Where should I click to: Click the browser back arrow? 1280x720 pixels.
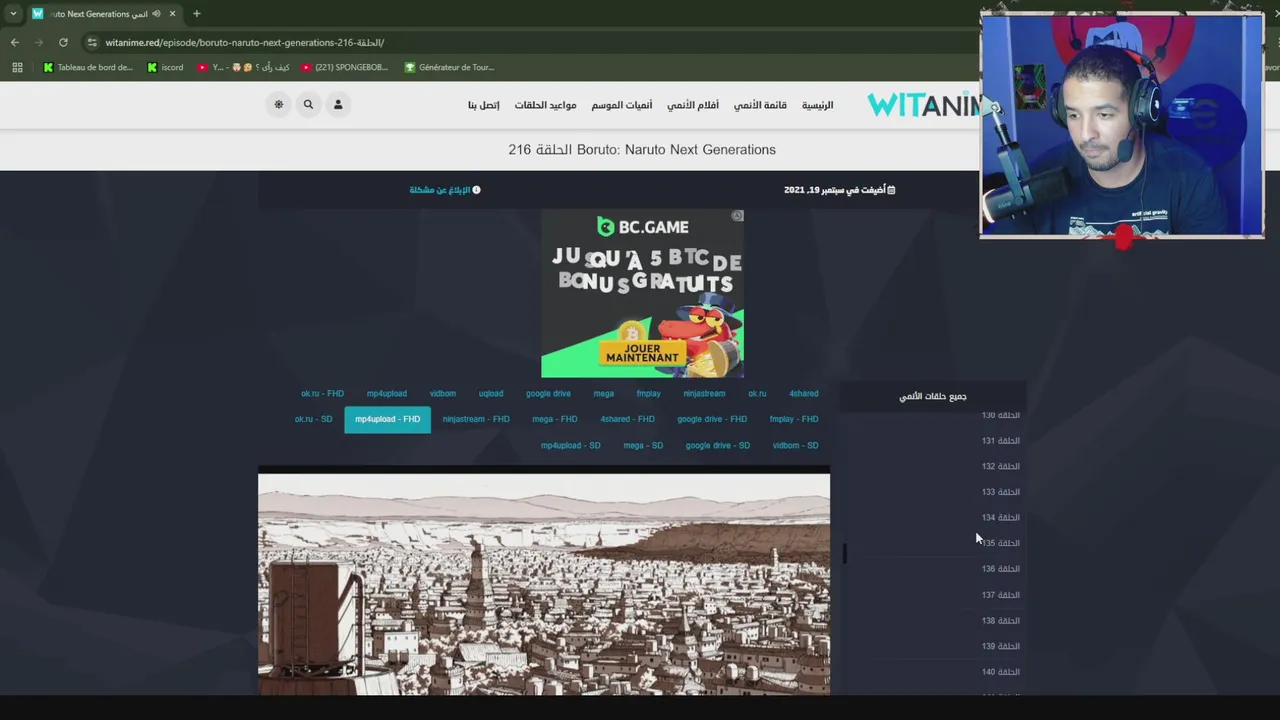coord(15,42)
